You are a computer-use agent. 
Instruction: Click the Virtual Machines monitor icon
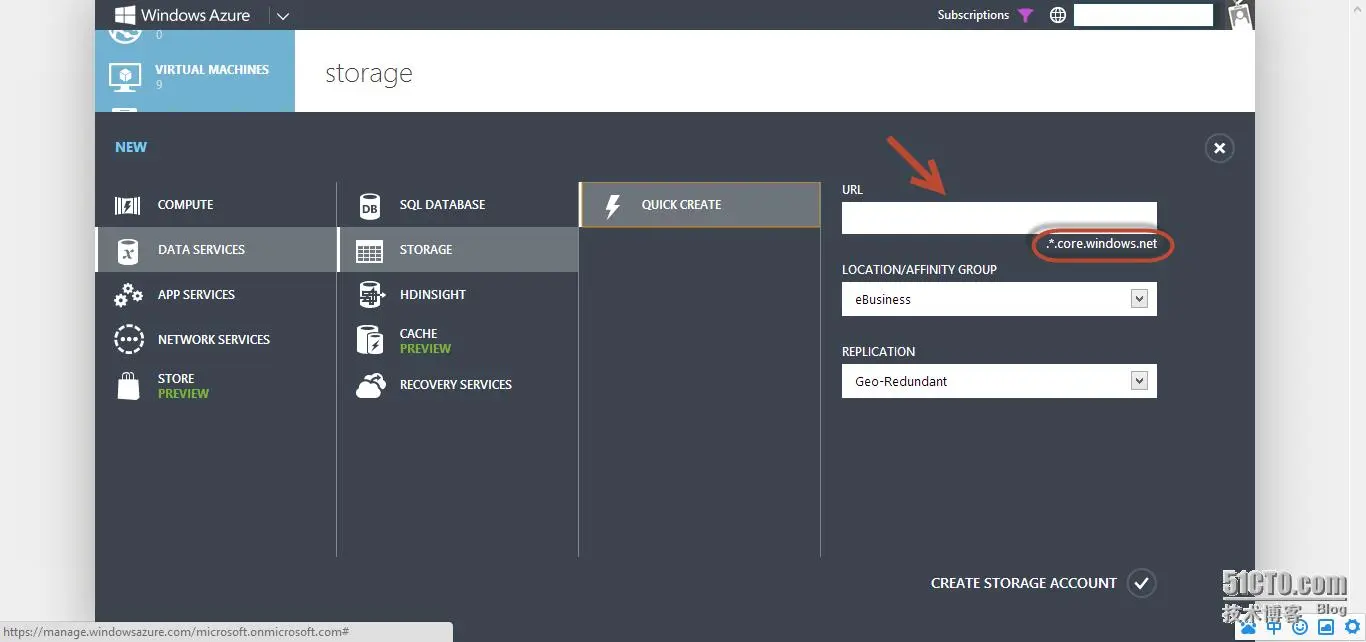point(125,77)
